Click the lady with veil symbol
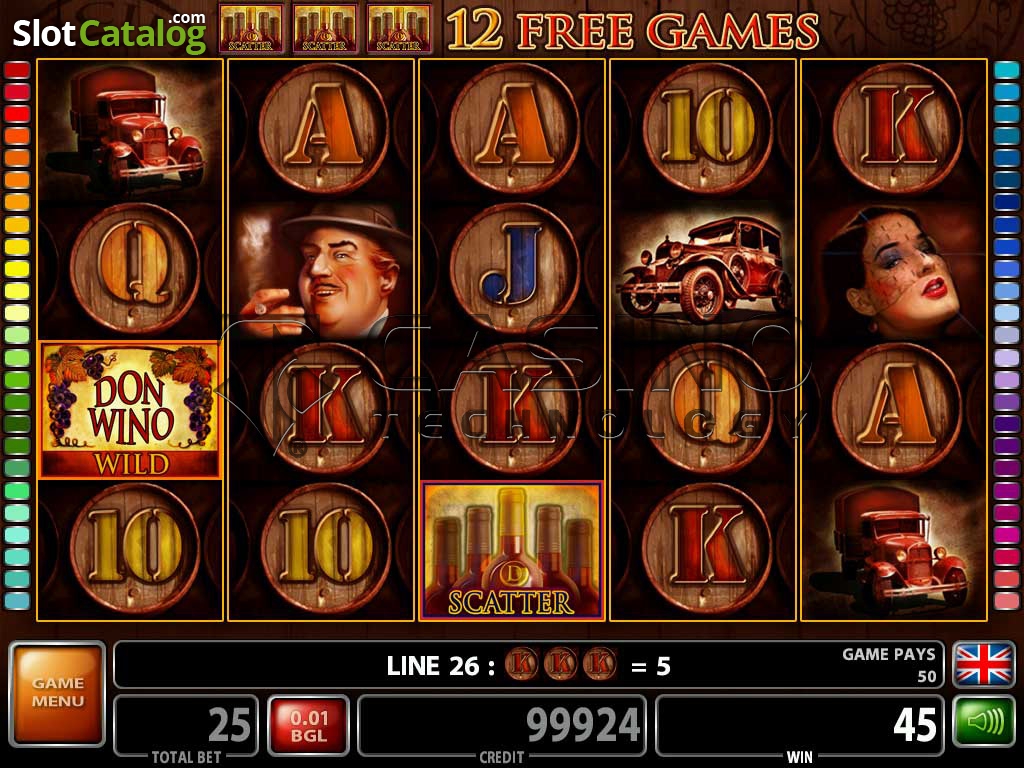The height and width of the screenshot is (768, 1024). [x=893, y=270]
